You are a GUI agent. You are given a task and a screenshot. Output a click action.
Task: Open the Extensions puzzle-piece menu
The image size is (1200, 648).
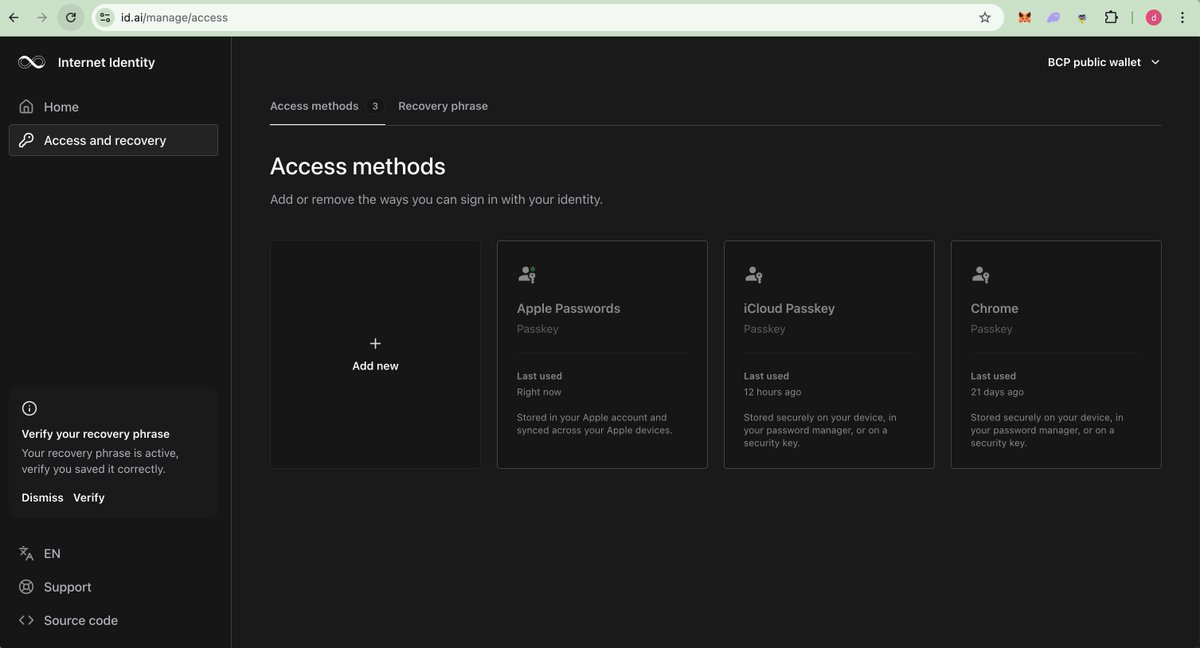[x=1111, y=17]
